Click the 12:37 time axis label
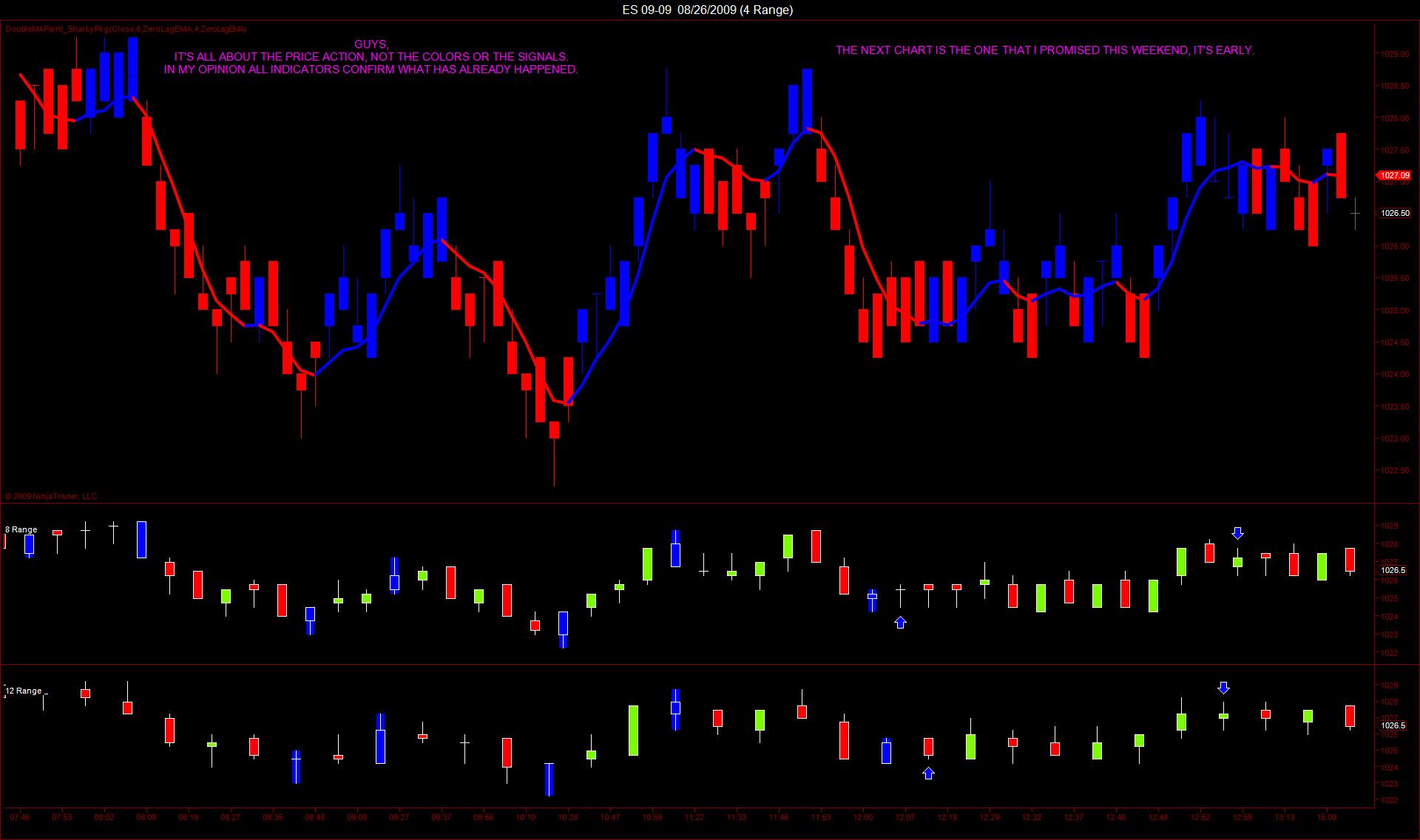Screen dimensions: 1420x840 pos(1074,817)
